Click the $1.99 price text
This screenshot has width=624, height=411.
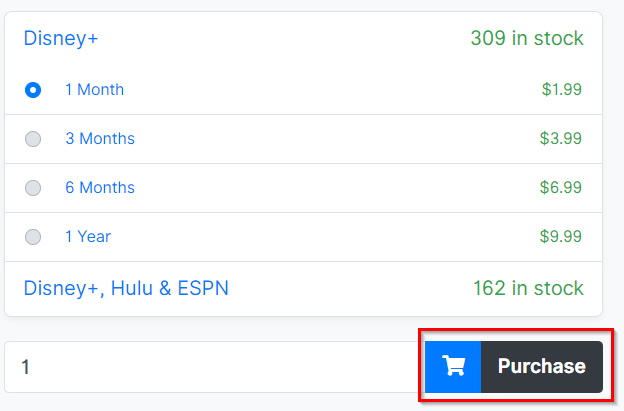(562, 90)
